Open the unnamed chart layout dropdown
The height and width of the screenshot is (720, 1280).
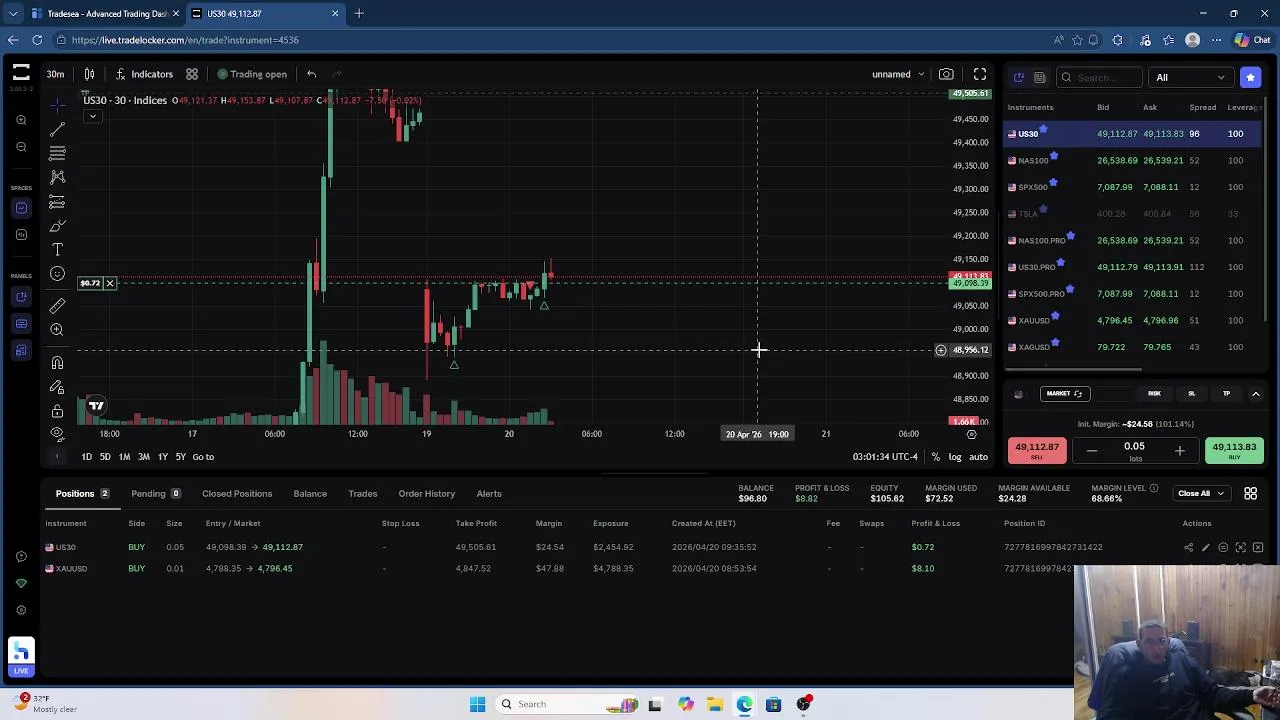[897, 74]
